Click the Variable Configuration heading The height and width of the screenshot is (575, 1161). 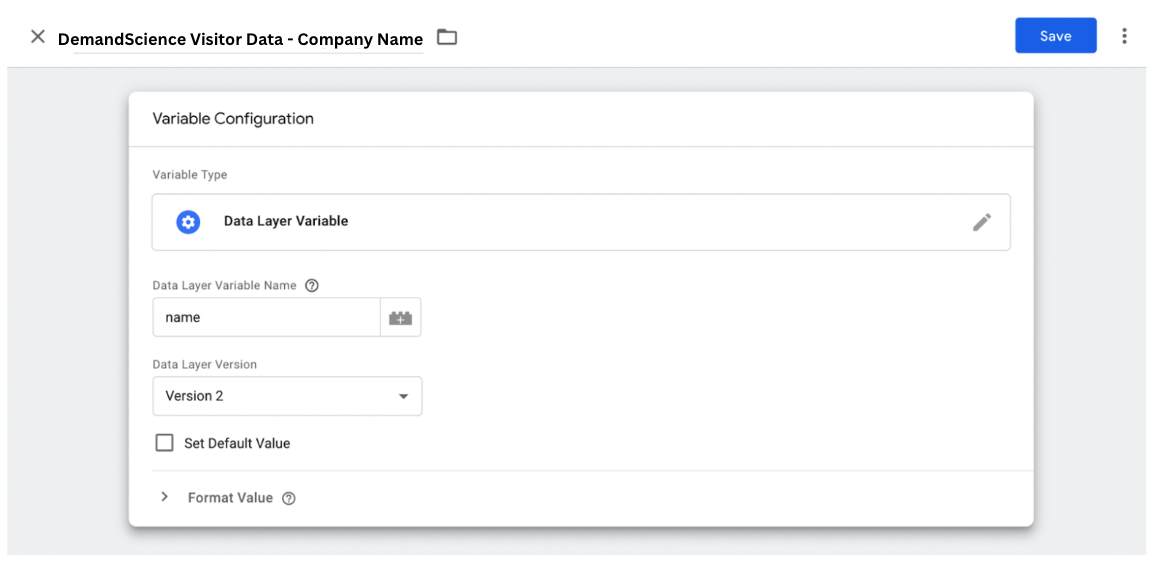[232, 118]
